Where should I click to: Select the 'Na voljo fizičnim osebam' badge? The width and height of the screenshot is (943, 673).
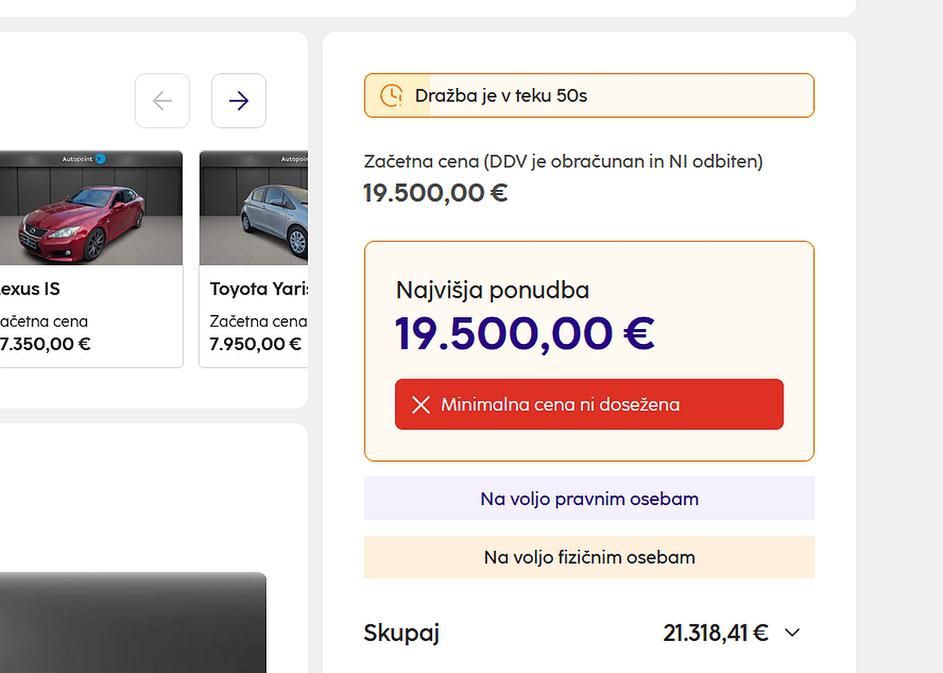(589, 557)
